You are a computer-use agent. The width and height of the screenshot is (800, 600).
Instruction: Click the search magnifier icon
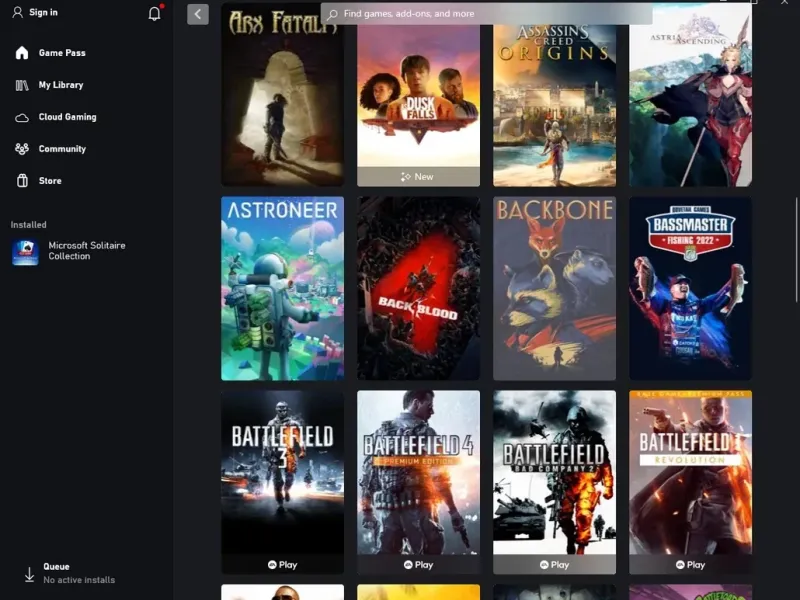click(333, 14)
